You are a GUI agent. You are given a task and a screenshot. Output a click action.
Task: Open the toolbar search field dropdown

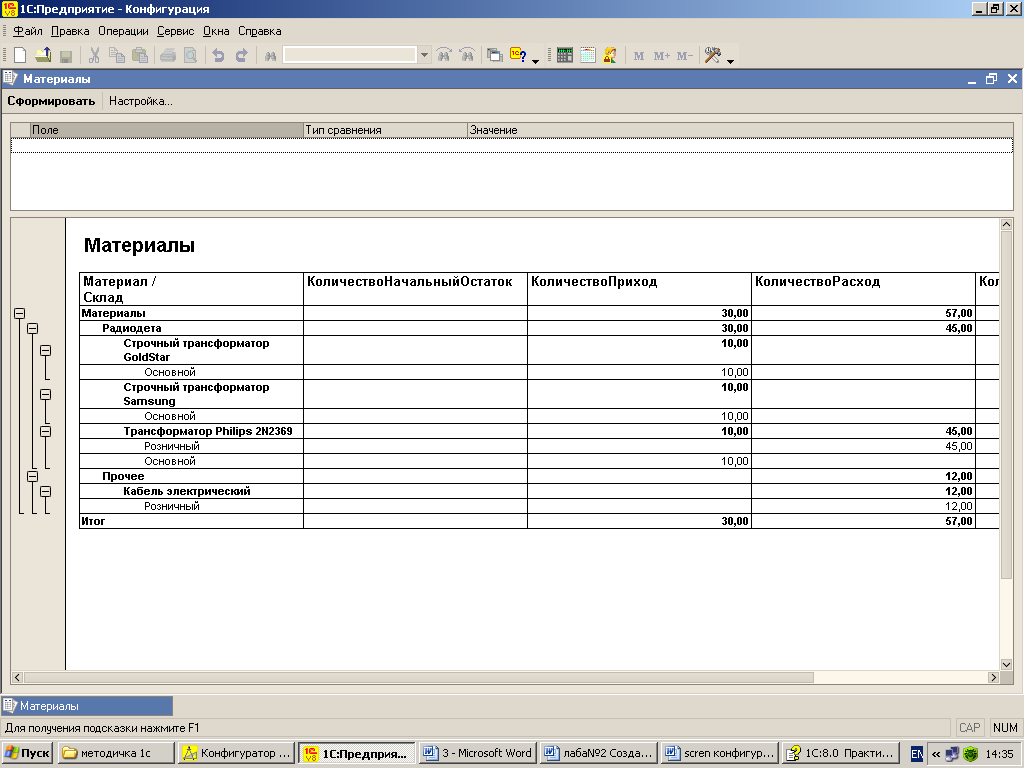pyautogui.click(x=425, y=56)
